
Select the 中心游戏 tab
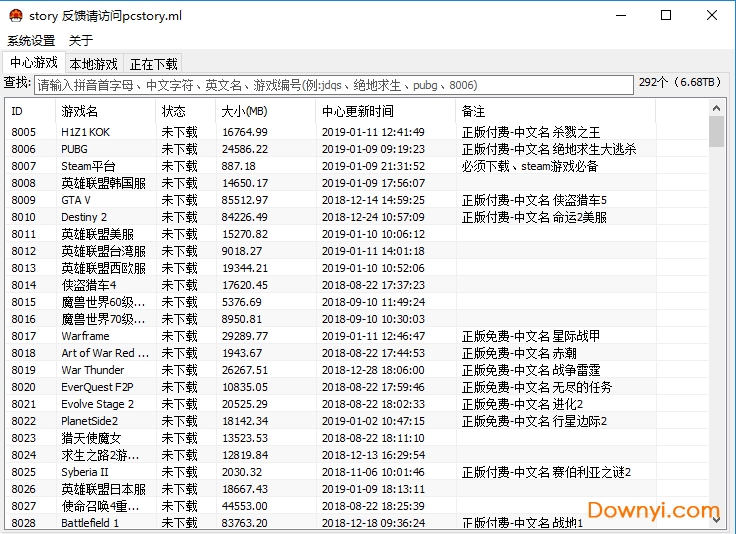(33, 63)
